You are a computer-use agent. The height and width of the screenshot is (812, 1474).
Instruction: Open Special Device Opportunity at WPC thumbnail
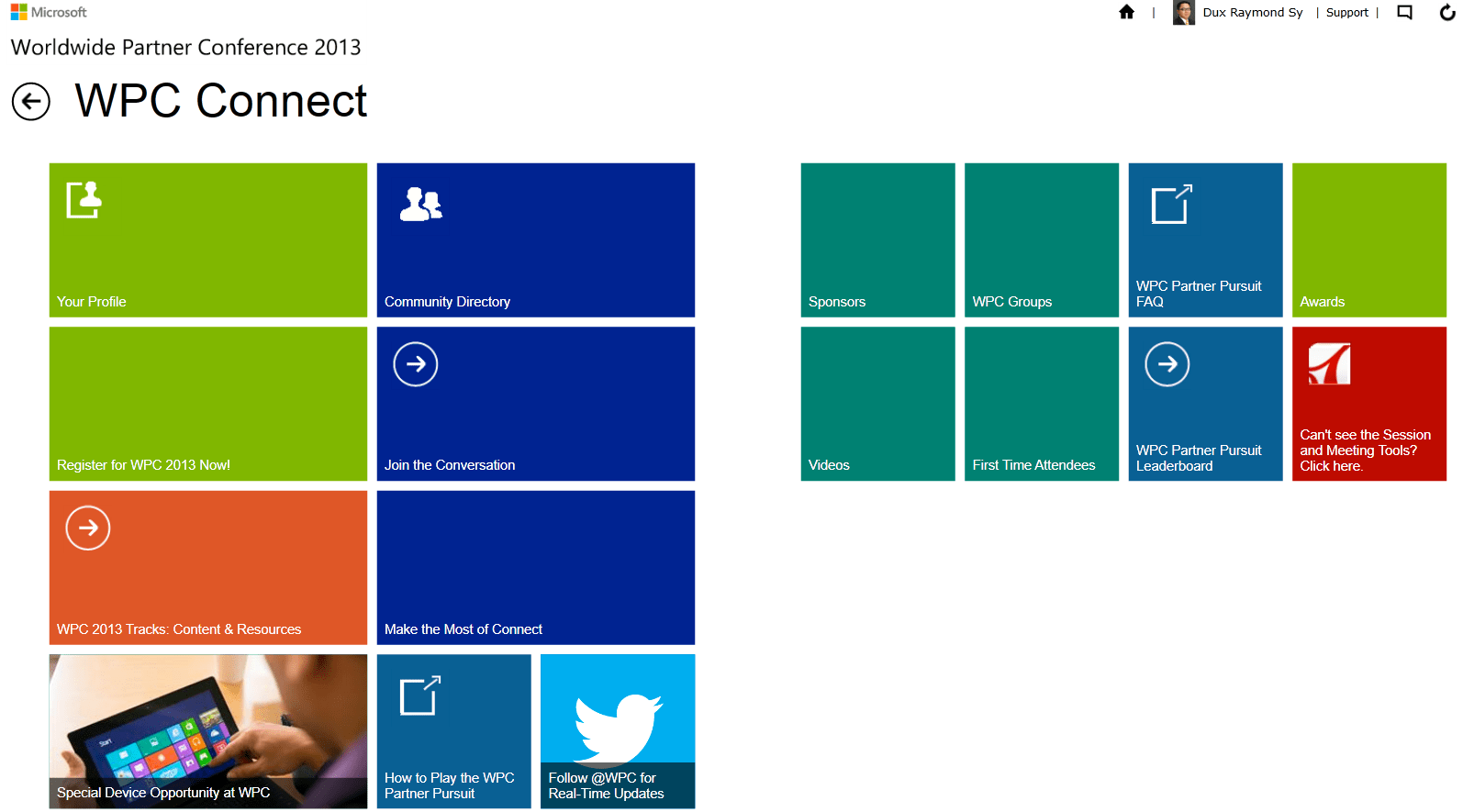208,731
